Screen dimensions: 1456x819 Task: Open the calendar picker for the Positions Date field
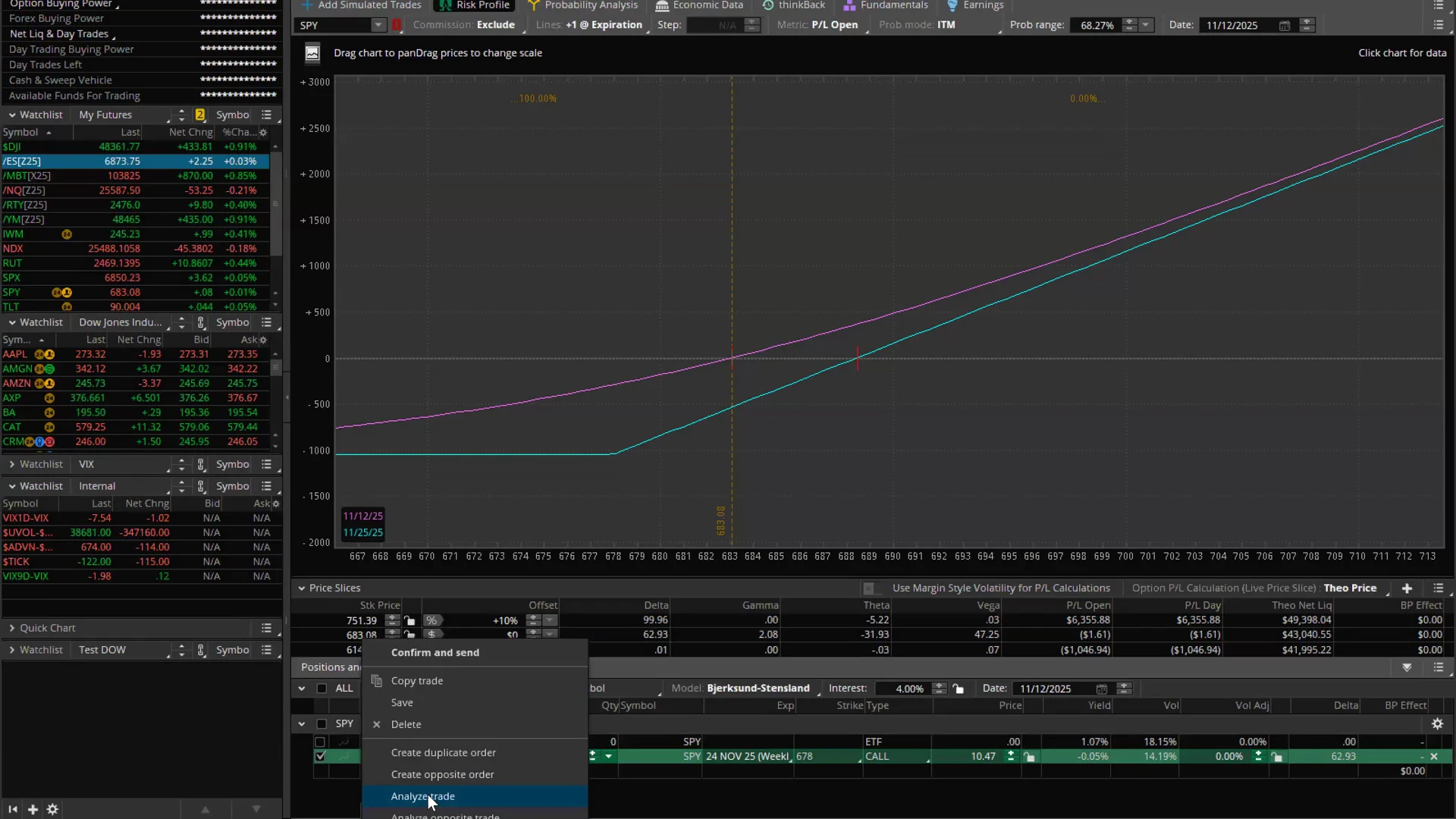pyautogui.click(x=1101, y=689)
